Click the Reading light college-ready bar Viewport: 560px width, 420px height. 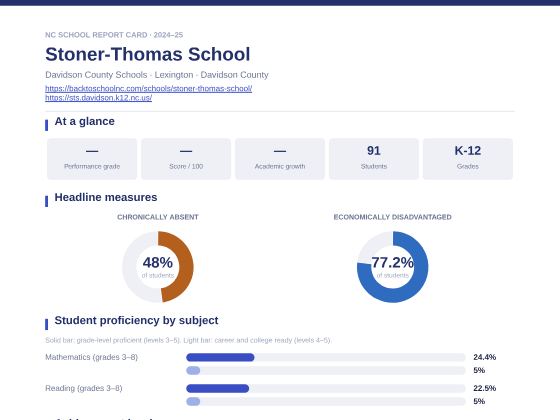(x=193, y=402)
